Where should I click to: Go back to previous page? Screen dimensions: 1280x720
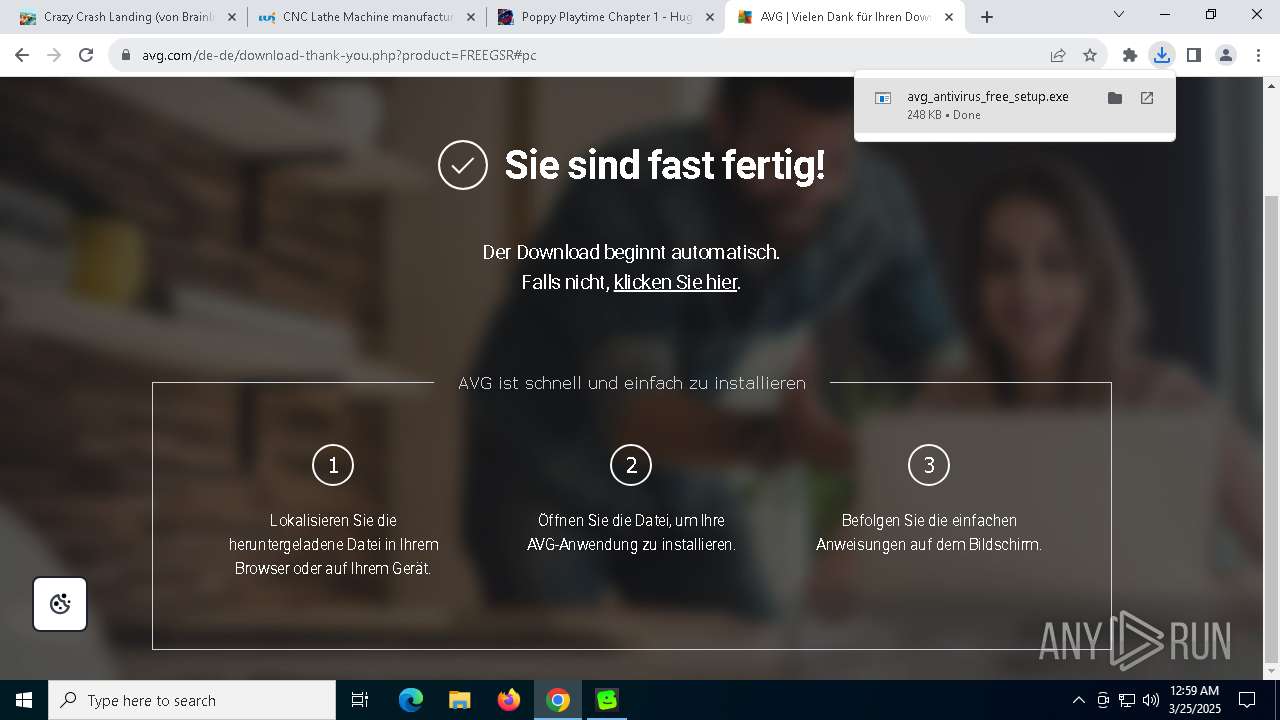(x=22, y=55)
